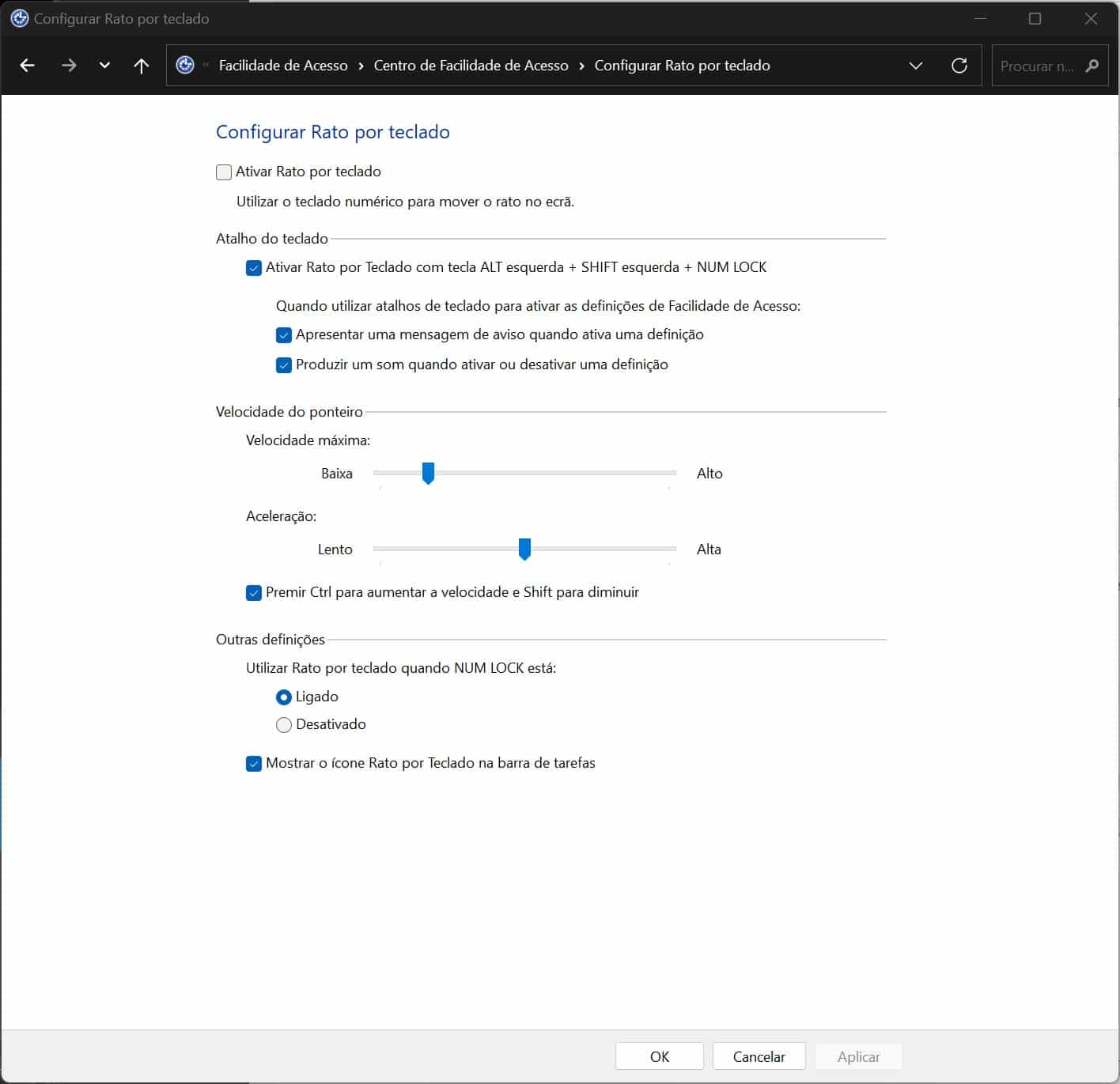Click the search magnifier icon
Viewport: 1120px width, 1084px height.
1092,66
